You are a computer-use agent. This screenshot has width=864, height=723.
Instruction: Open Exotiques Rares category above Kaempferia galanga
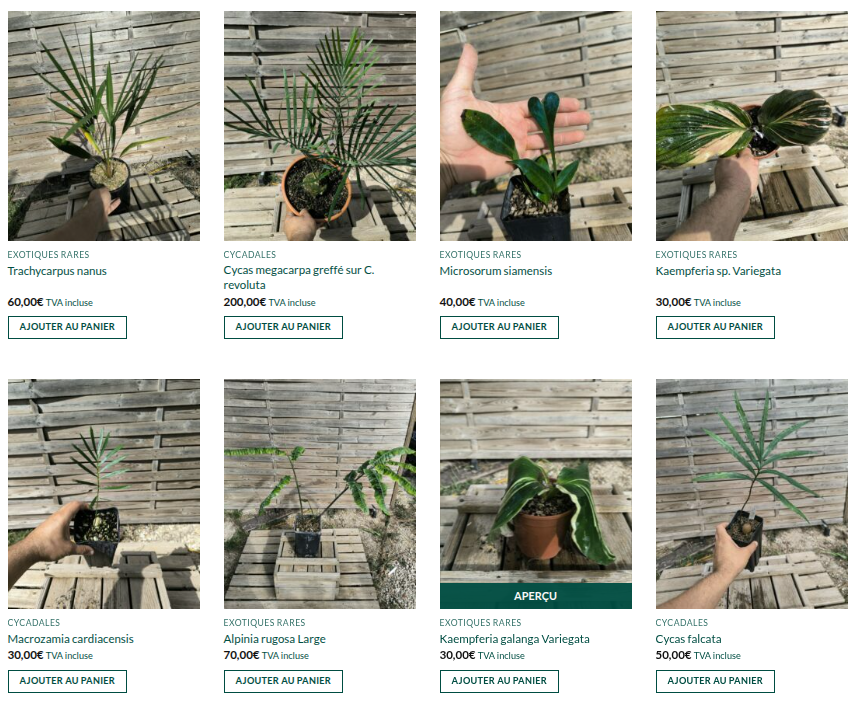pyautogui.click(x=480, y=623)
